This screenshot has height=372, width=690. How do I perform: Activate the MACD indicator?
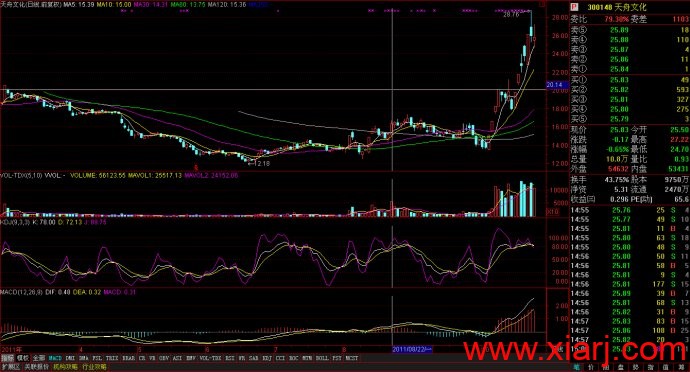point(55,358)
